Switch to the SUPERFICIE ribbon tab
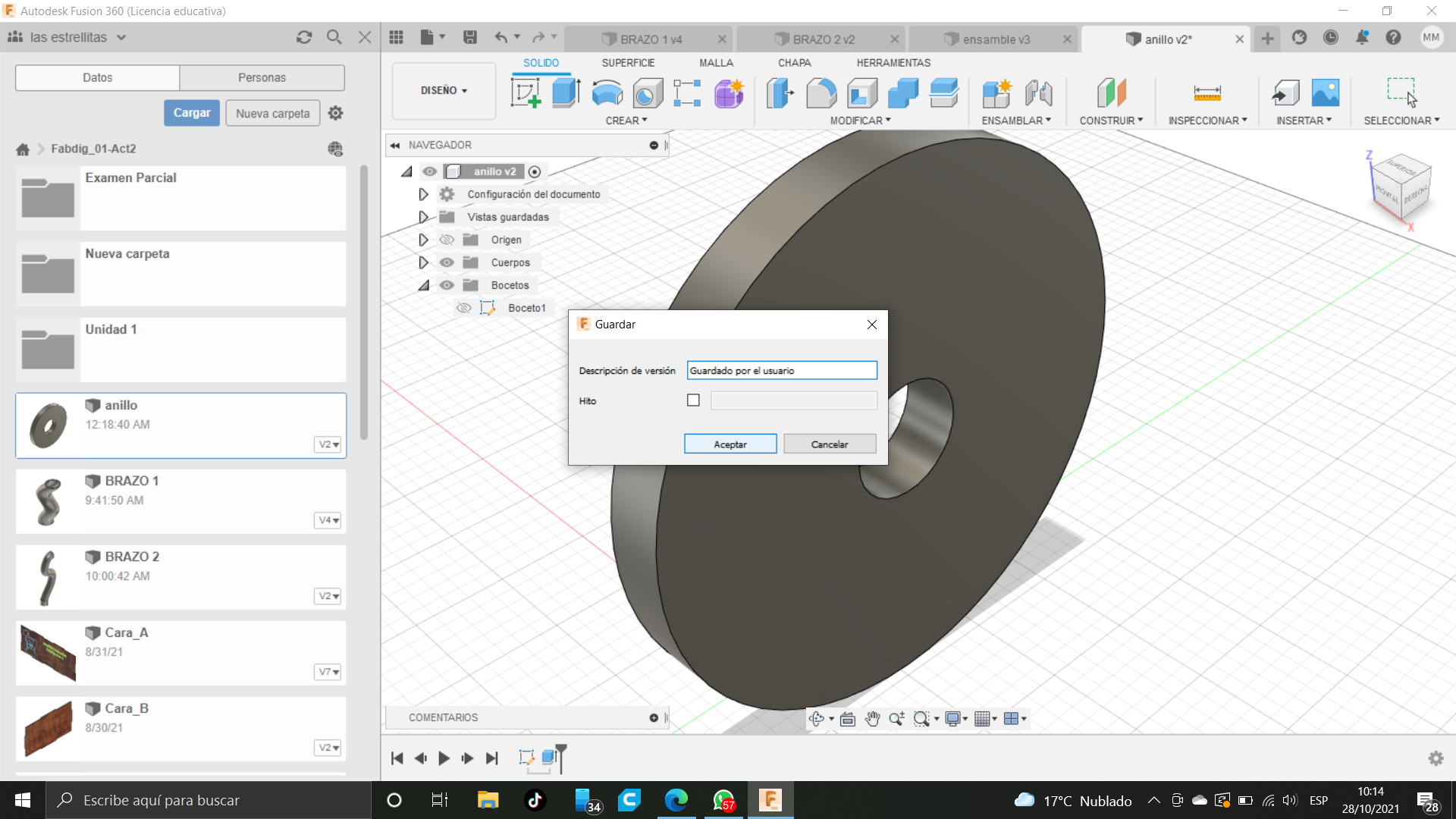The width and height of the screenshot is (1456, 819). click(x=628, y=63)
